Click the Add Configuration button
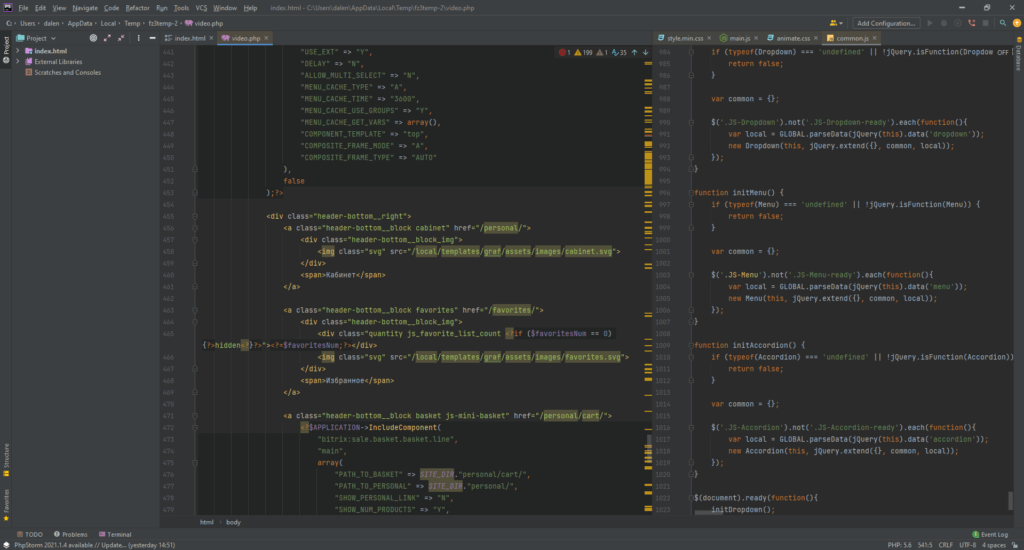This screenshot has height=550, width=1024. pos(886,22)
